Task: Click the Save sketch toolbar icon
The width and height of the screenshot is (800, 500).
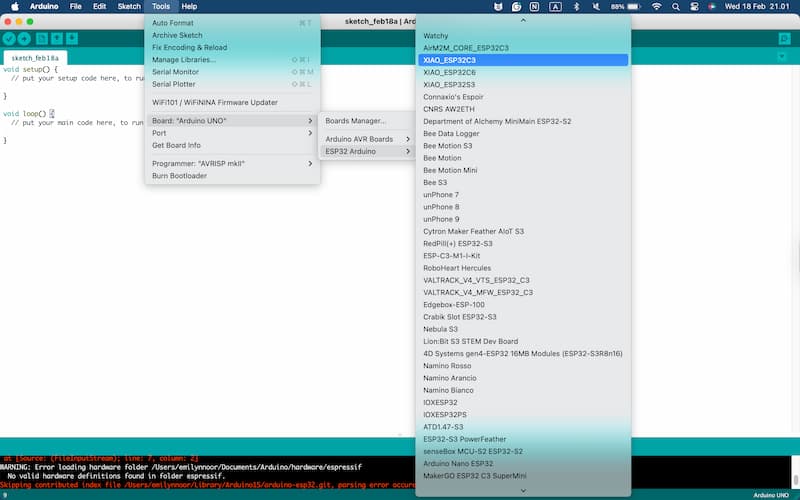Action: point(72,39)
